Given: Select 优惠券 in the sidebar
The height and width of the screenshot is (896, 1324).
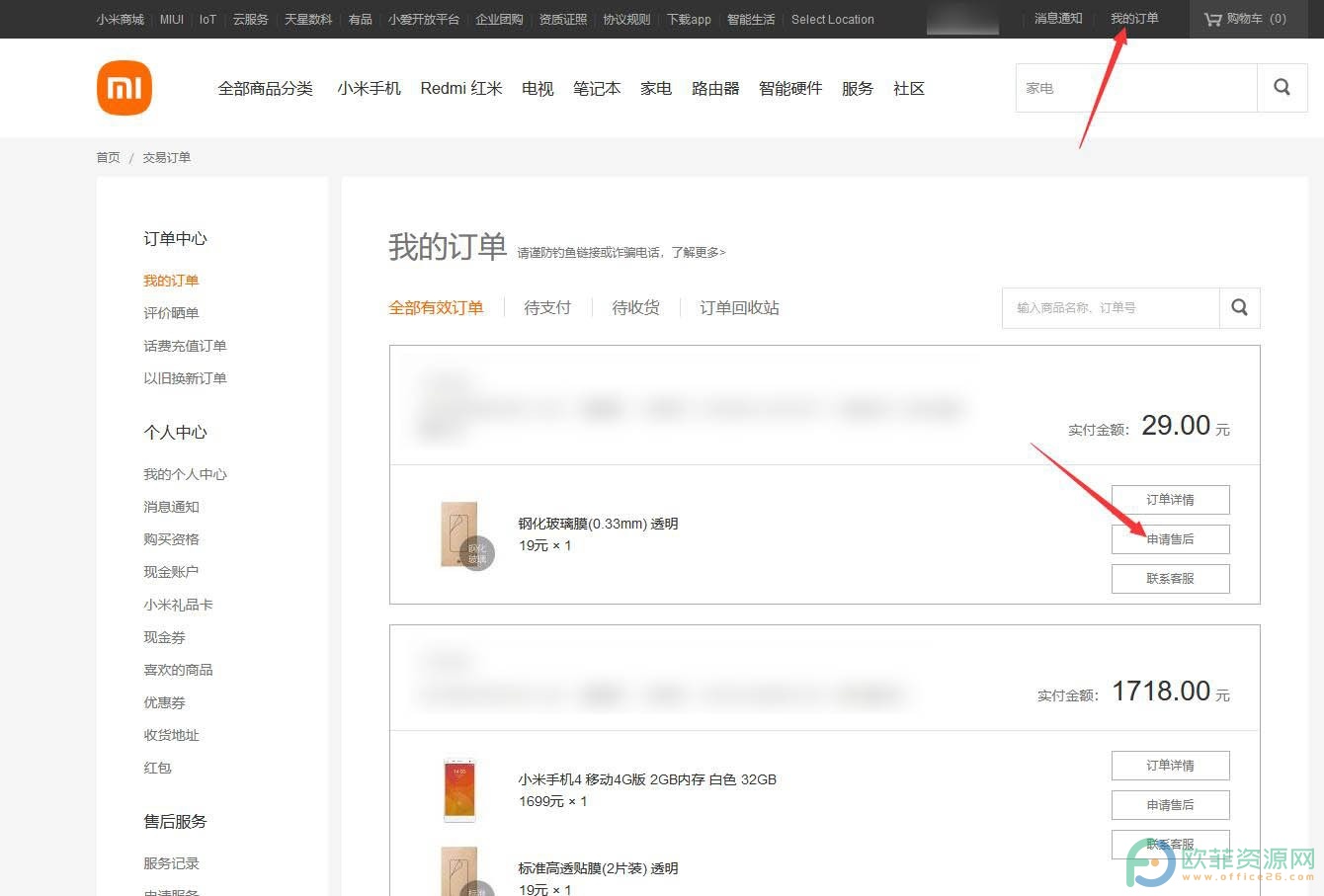Looking at the screenshot, I should point(164,702).
